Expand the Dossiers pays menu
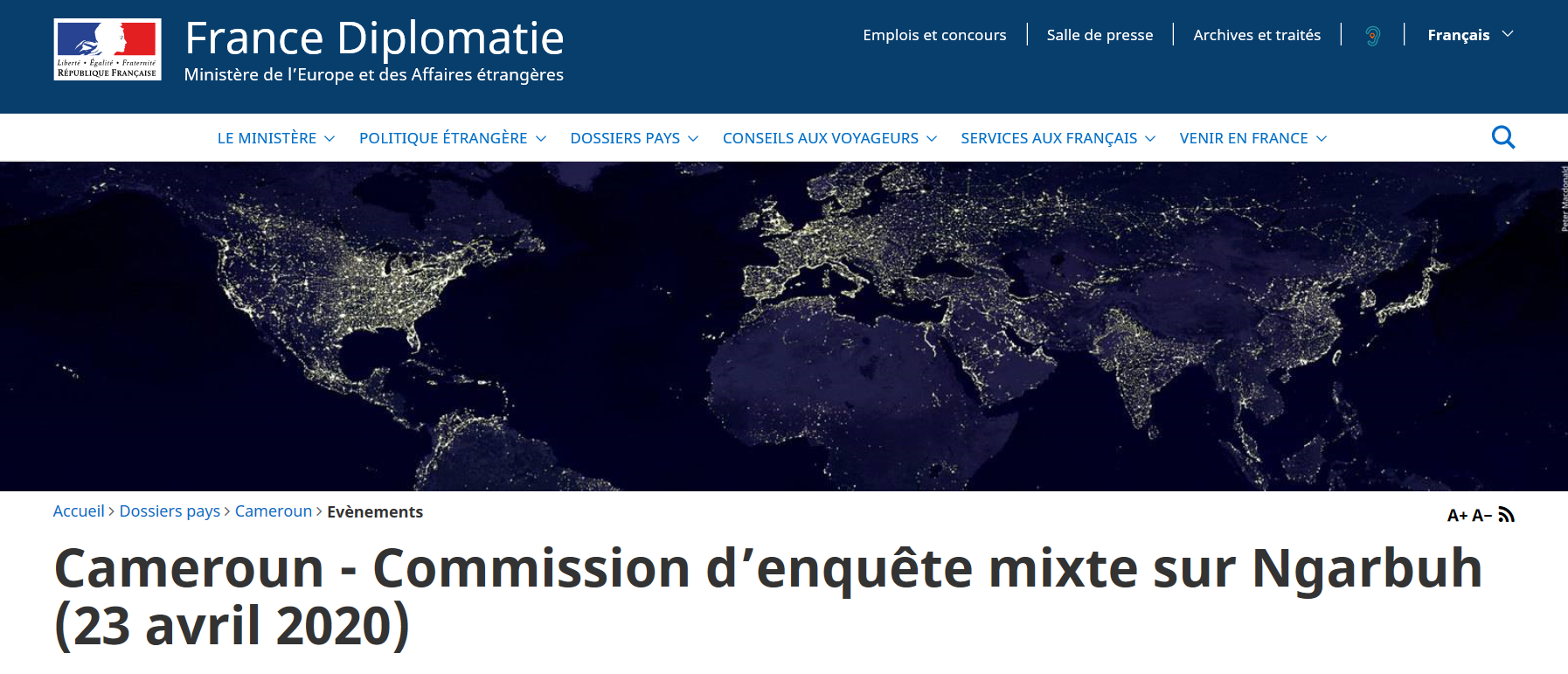Screen dimensions: 1568x674 pos(634,138)
